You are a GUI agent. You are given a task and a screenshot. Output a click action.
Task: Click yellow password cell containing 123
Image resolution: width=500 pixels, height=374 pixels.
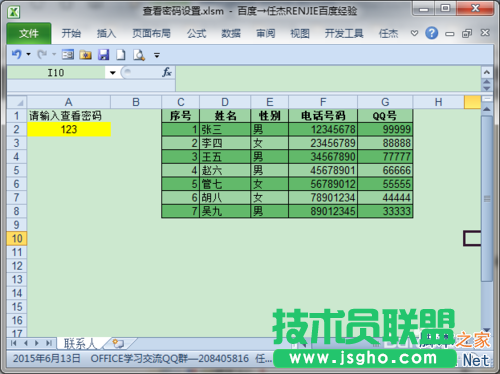click(69, 129)
